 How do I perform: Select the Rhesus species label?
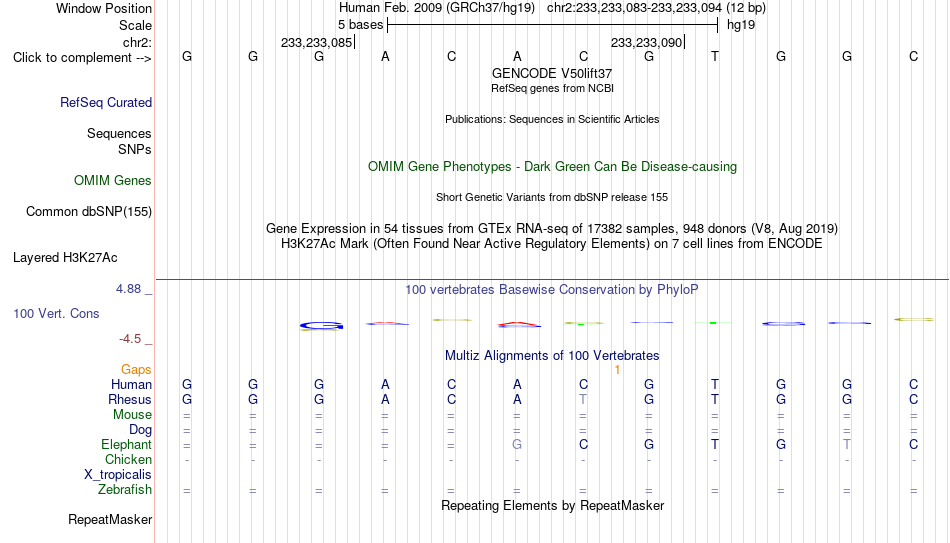(x=130, y=399)
